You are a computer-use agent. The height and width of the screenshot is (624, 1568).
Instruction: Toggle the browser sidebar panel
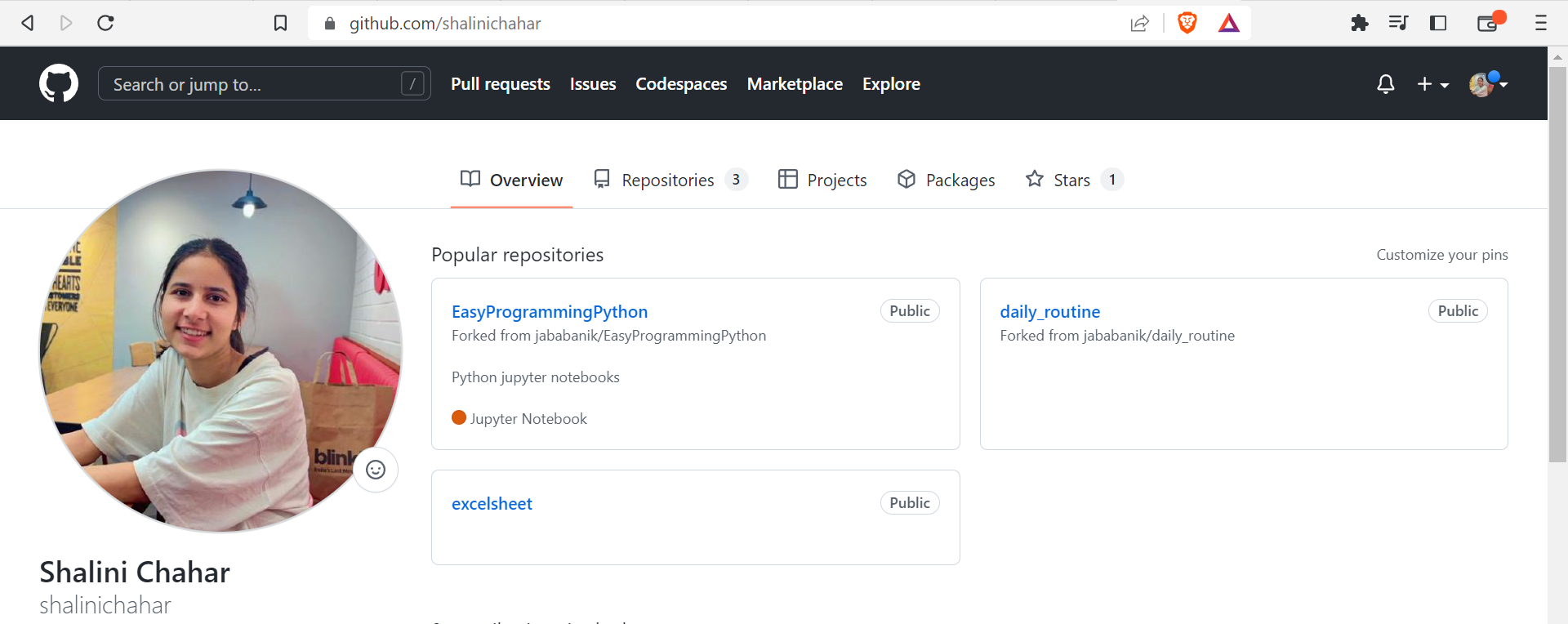pyautogui.click(x=1438, y=23)
